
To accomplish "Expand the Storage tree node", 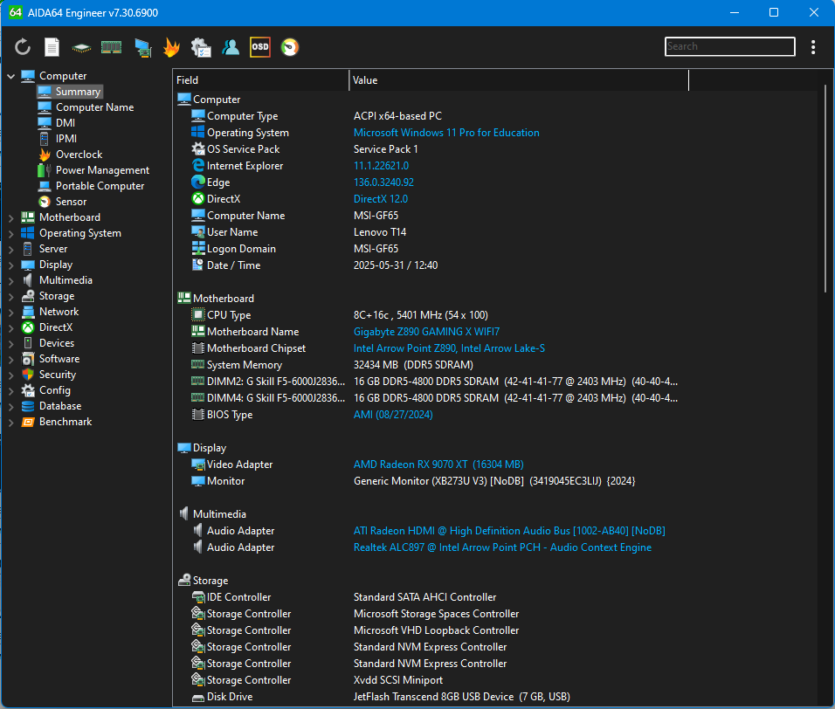I will click(x=11, y=296).
